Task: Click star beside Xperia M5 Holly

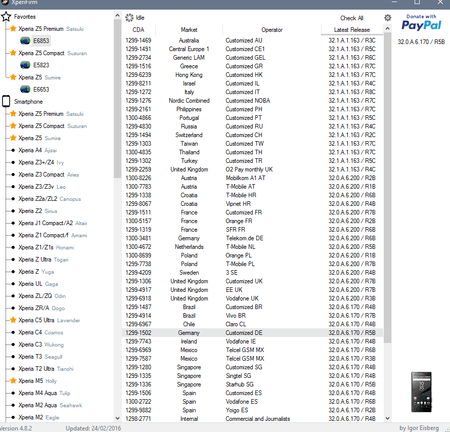Action: (x=13, y=381)
